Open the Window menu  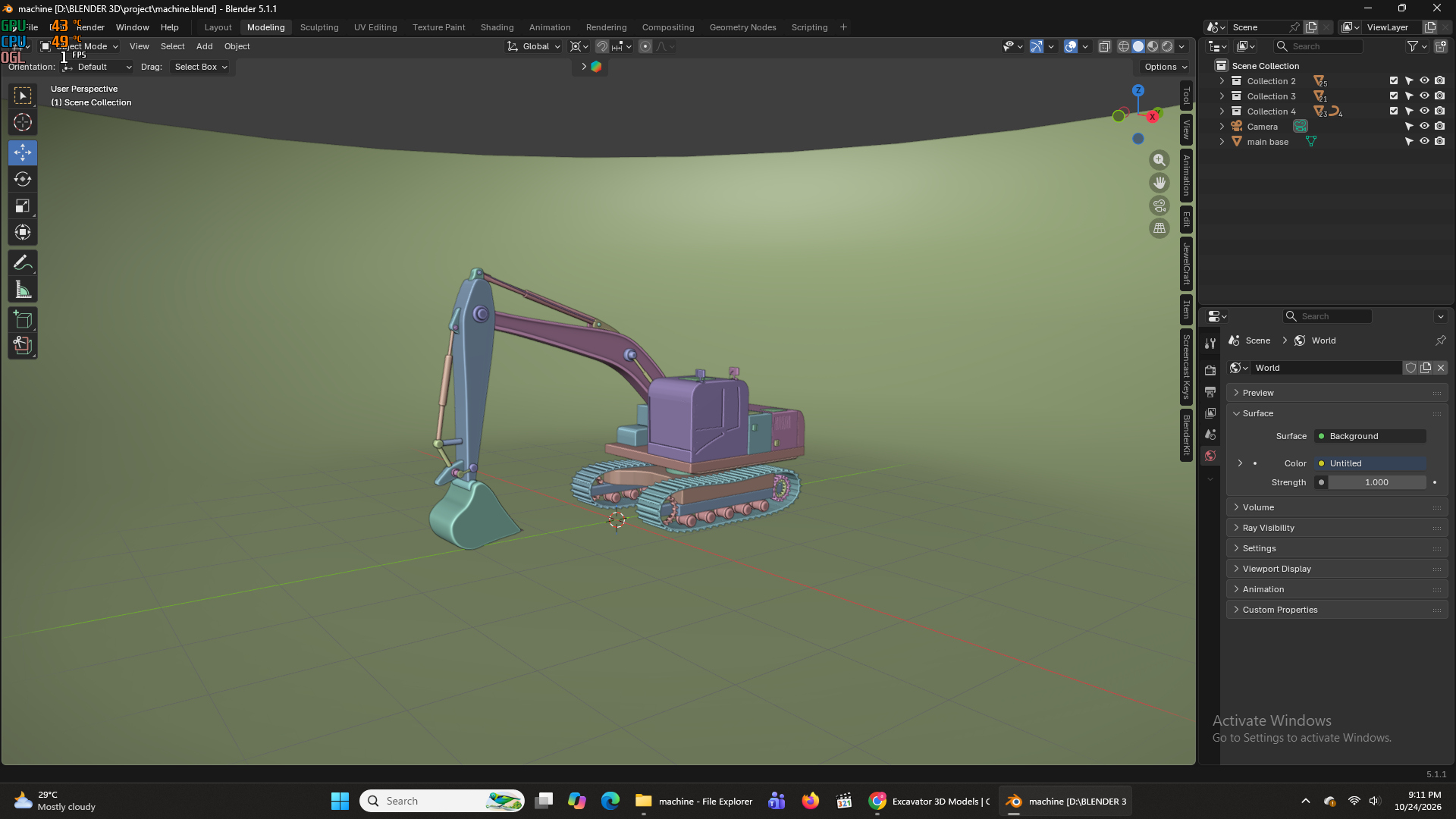[132, 27]
